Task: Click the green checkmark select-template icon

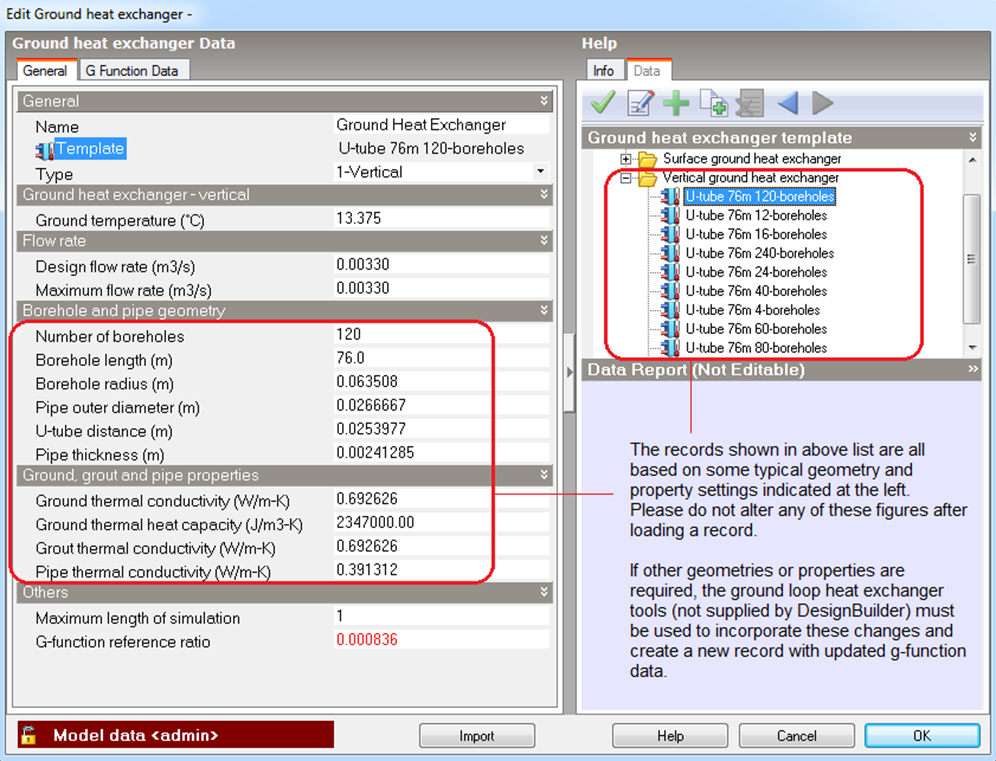Action: pos(603,103)
